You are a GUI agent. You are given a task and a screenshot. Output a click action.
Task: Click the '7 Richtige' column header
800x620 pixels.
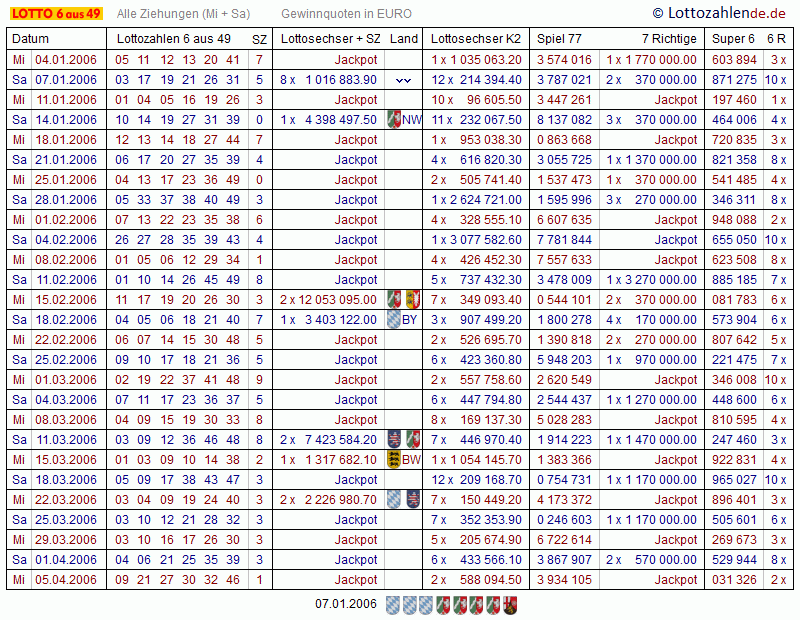coord(669,39)
